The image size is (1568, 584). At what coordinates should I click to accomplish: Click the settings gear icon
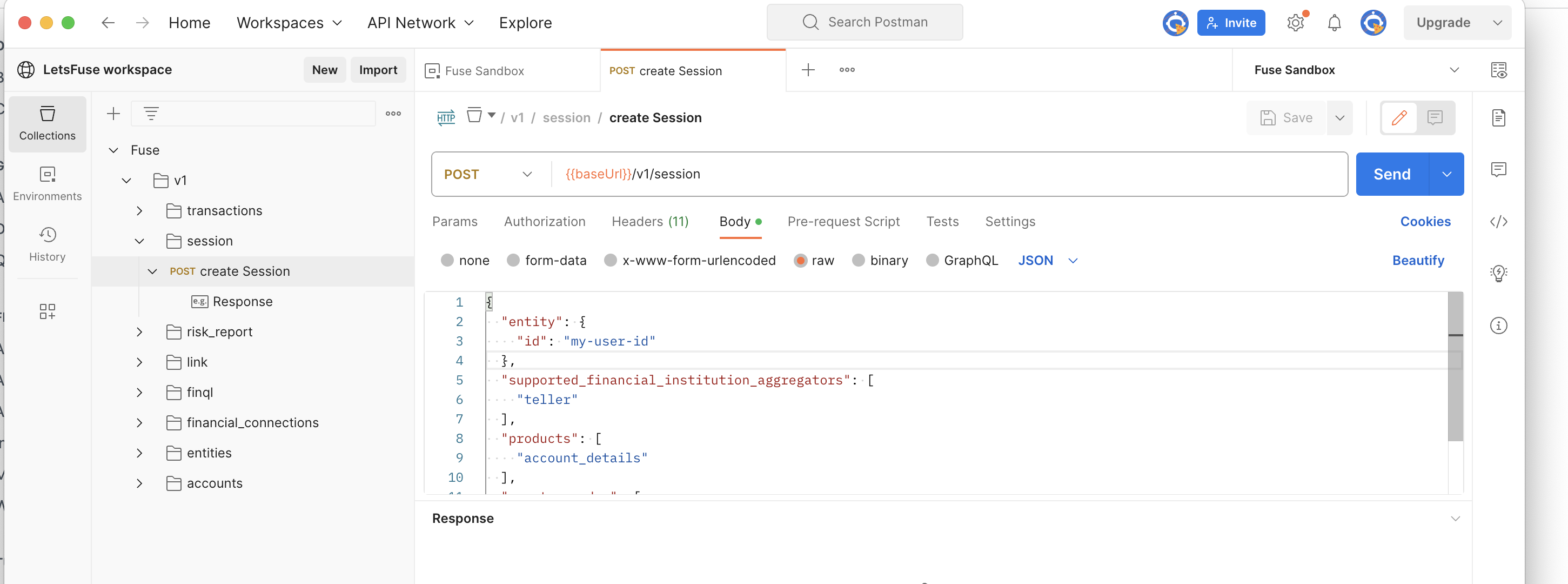[1295, 23]
